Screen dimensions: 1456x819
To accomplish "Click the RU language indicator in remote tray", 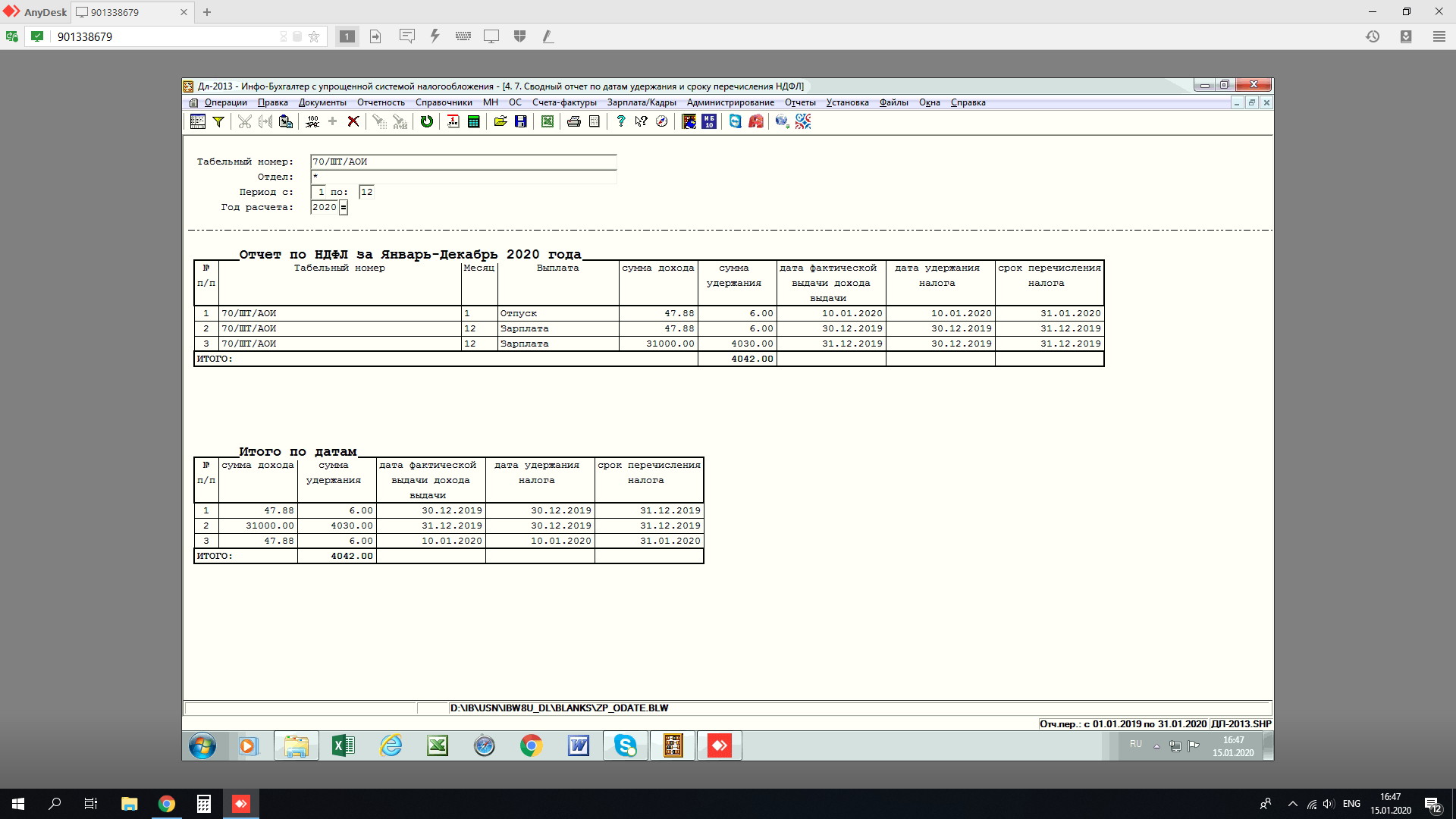I will [1135, 744].
